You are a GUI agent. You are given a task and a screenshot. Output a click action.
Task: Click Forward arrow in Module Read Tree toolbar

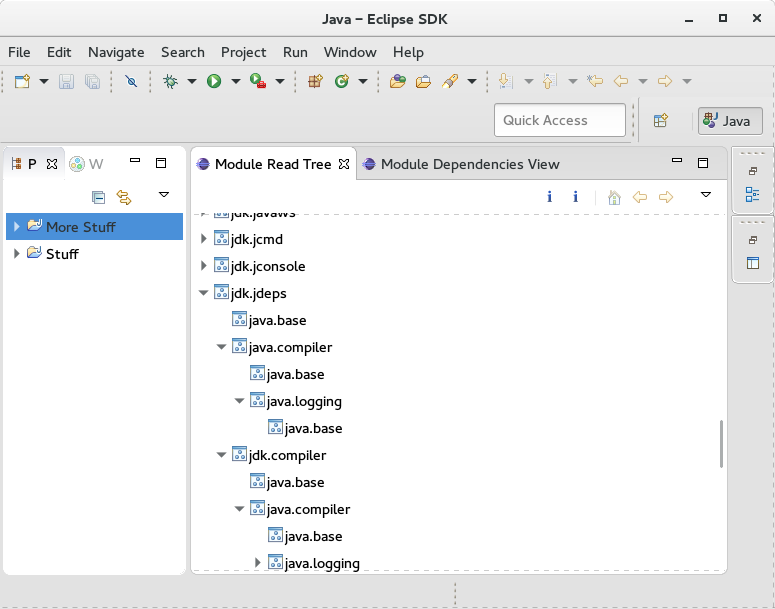(666, 197)
